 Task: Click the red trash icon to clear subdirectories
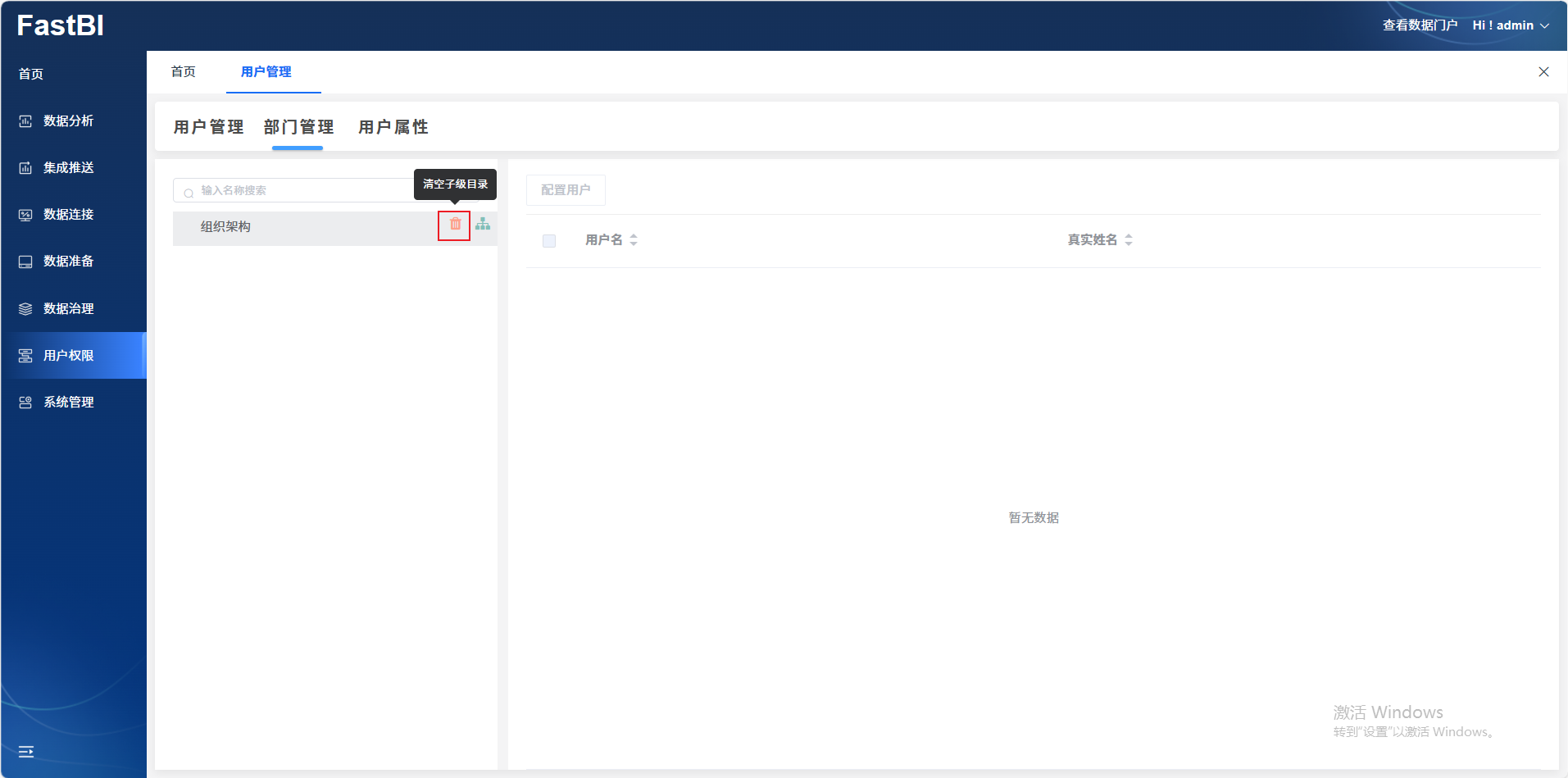(x=455, y=225)
